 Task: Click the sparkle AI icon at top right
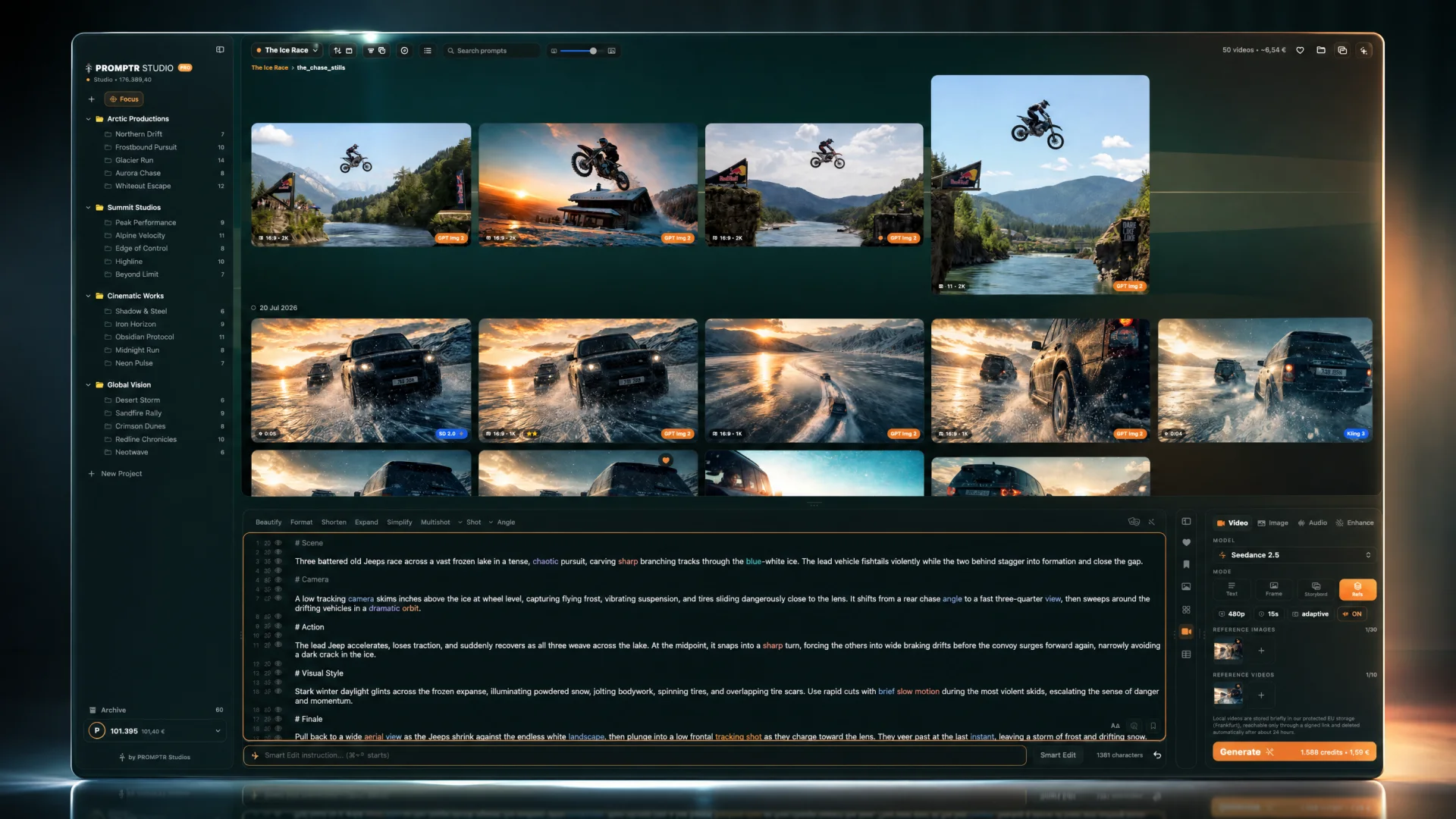pyautogui.click(x=1363, y=50)
